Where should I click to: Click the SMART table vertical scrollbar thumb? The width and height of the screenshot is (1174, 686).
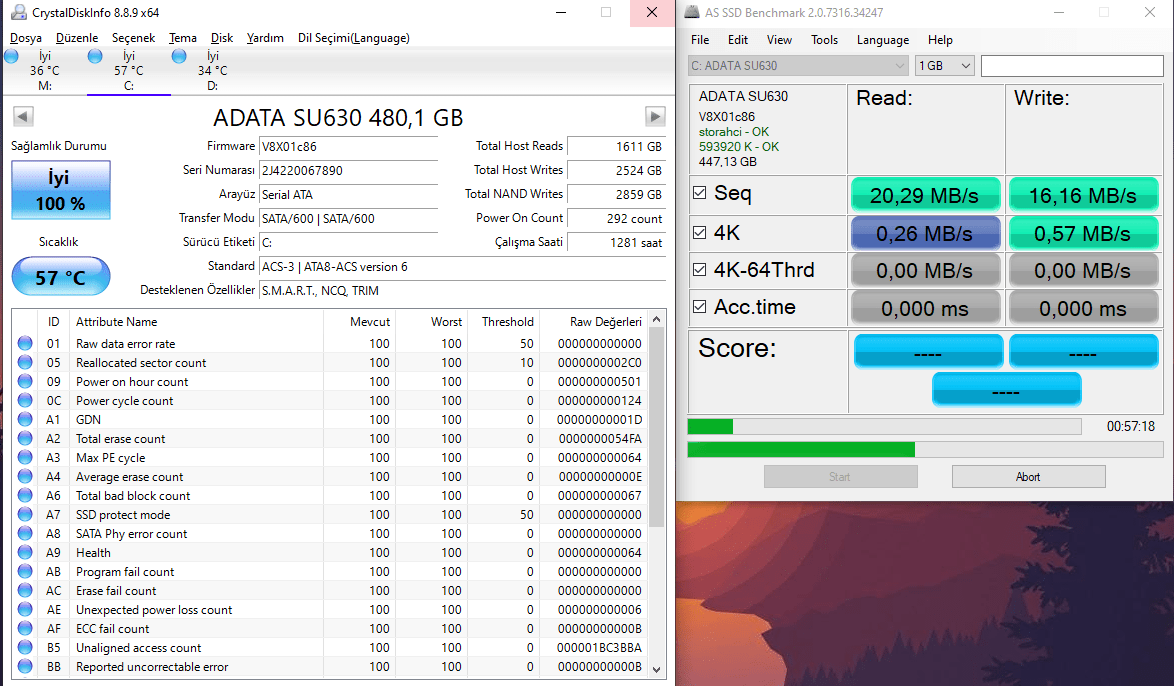(x=657, y=428)
